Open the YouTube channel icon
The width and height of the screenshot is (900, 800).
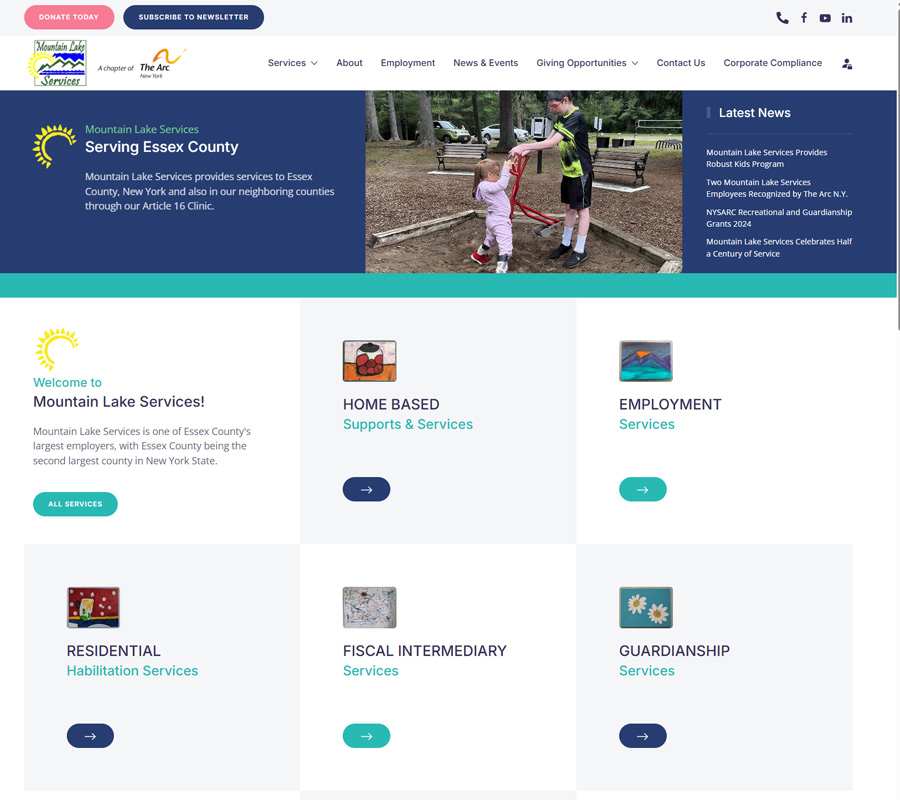(825, 18)
